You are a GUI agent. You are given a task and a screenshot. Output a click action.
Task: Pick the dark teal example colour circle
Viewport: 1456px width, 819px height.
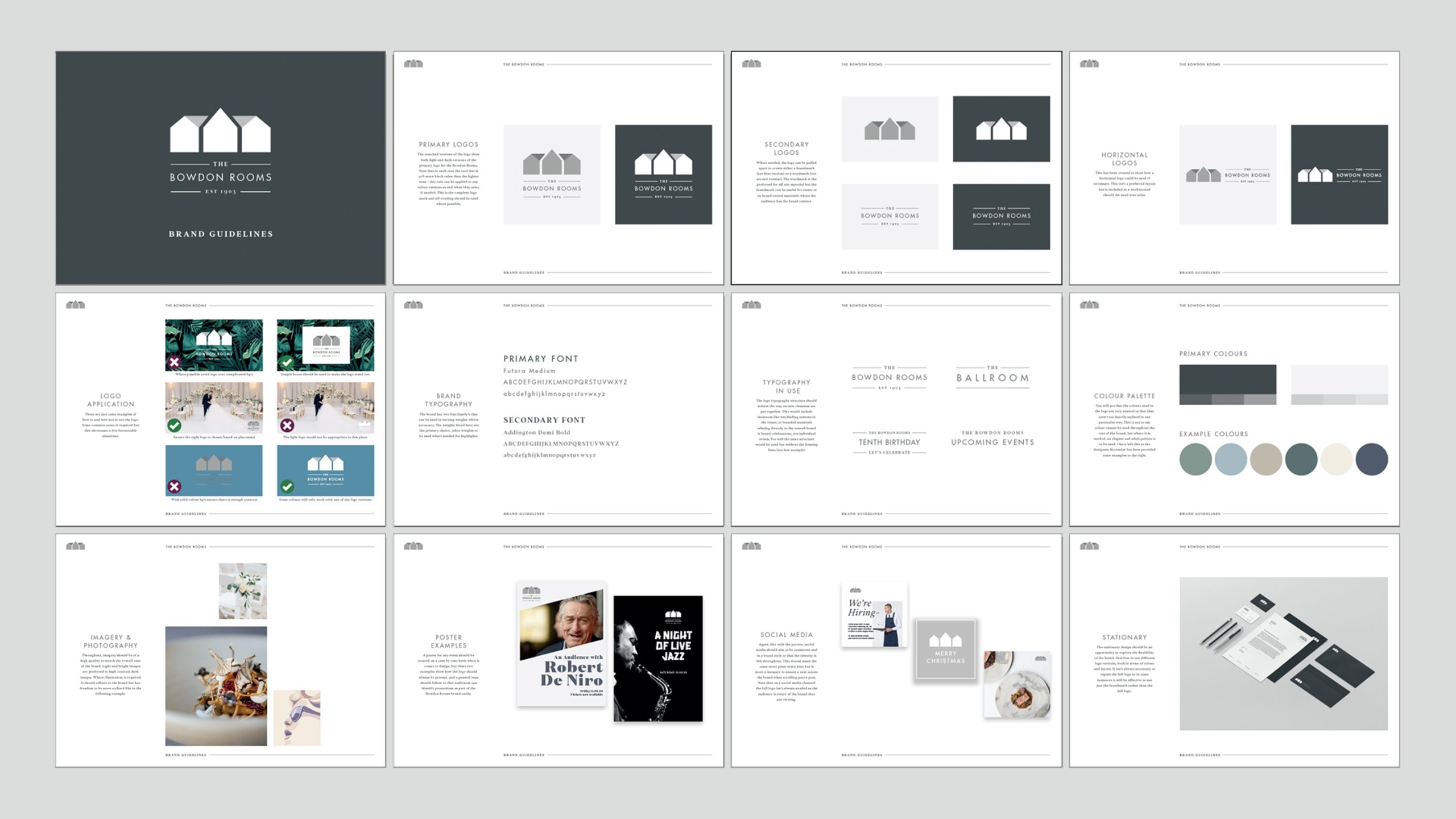pyautogui.click(x=1301, y=459)
